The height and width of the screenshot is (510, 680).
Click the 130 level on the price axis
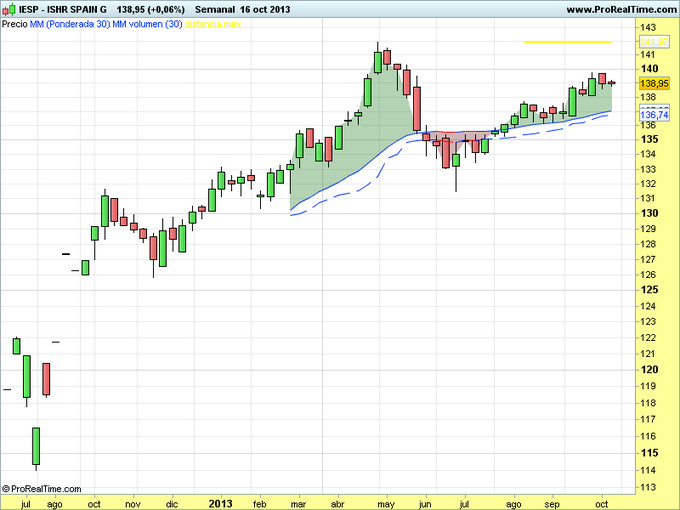tap(648, 213)
